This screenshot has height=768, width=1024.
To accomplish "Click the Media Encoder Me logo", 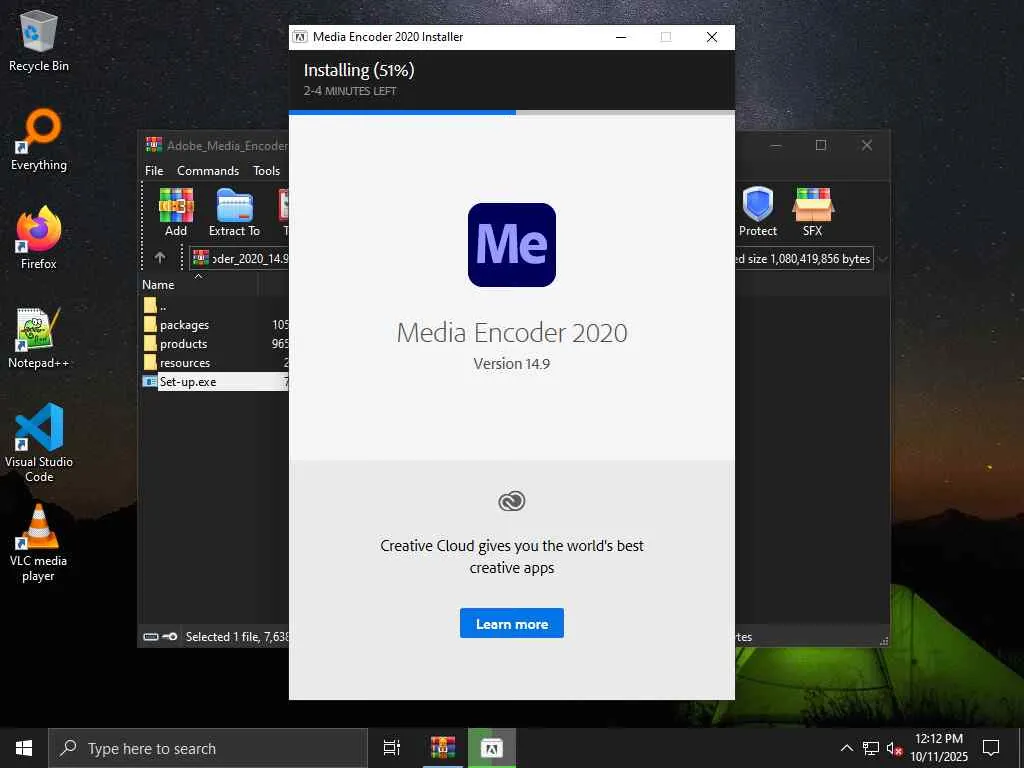I will click(511, 245).
